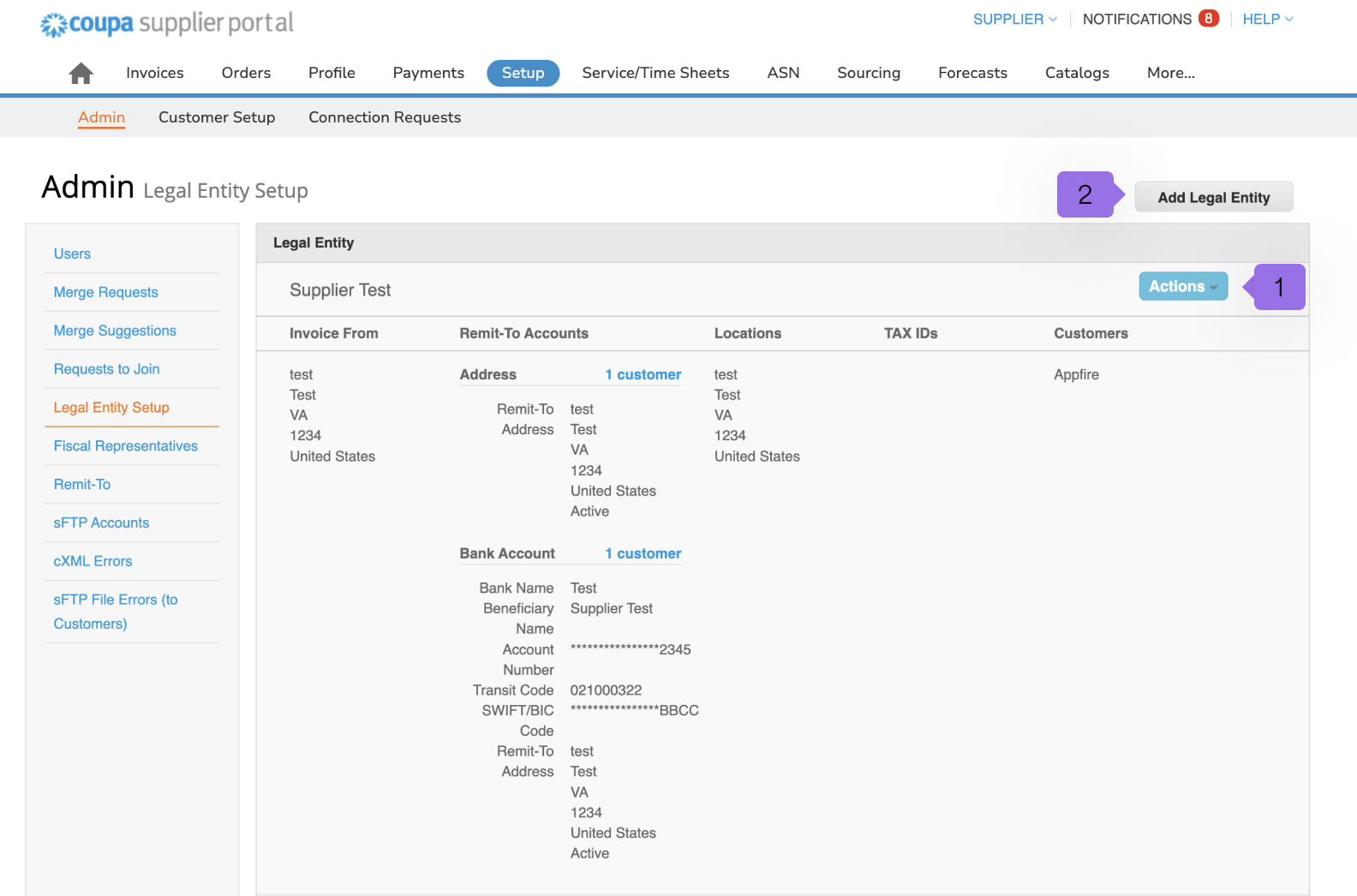
Task: Click the Legal Entity panel heading
Action: pyautogui.click(x=314, y=243)
